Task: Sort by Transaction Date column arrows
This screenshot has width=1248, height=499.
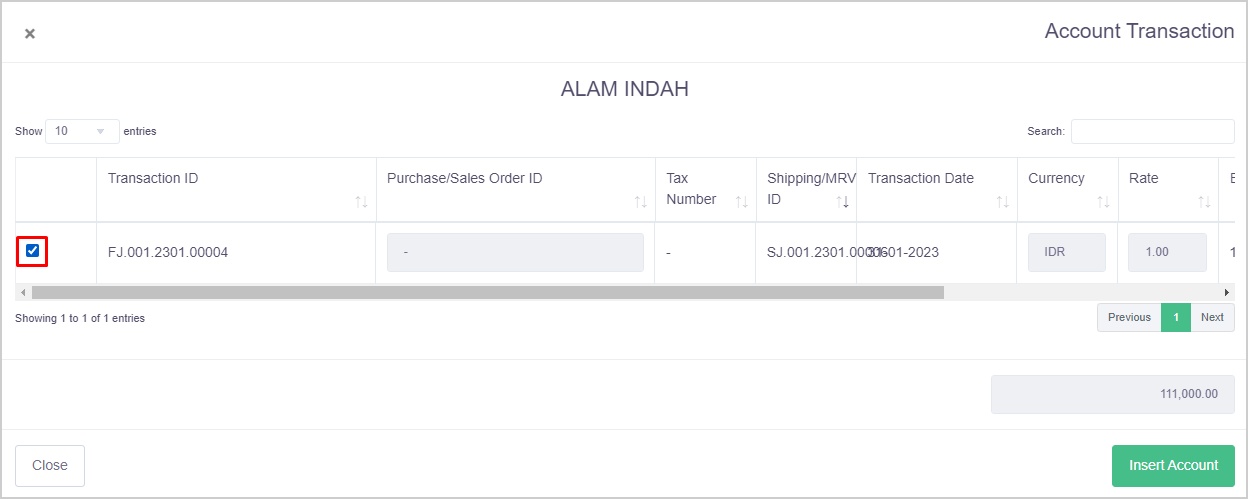Action: 1002,202
